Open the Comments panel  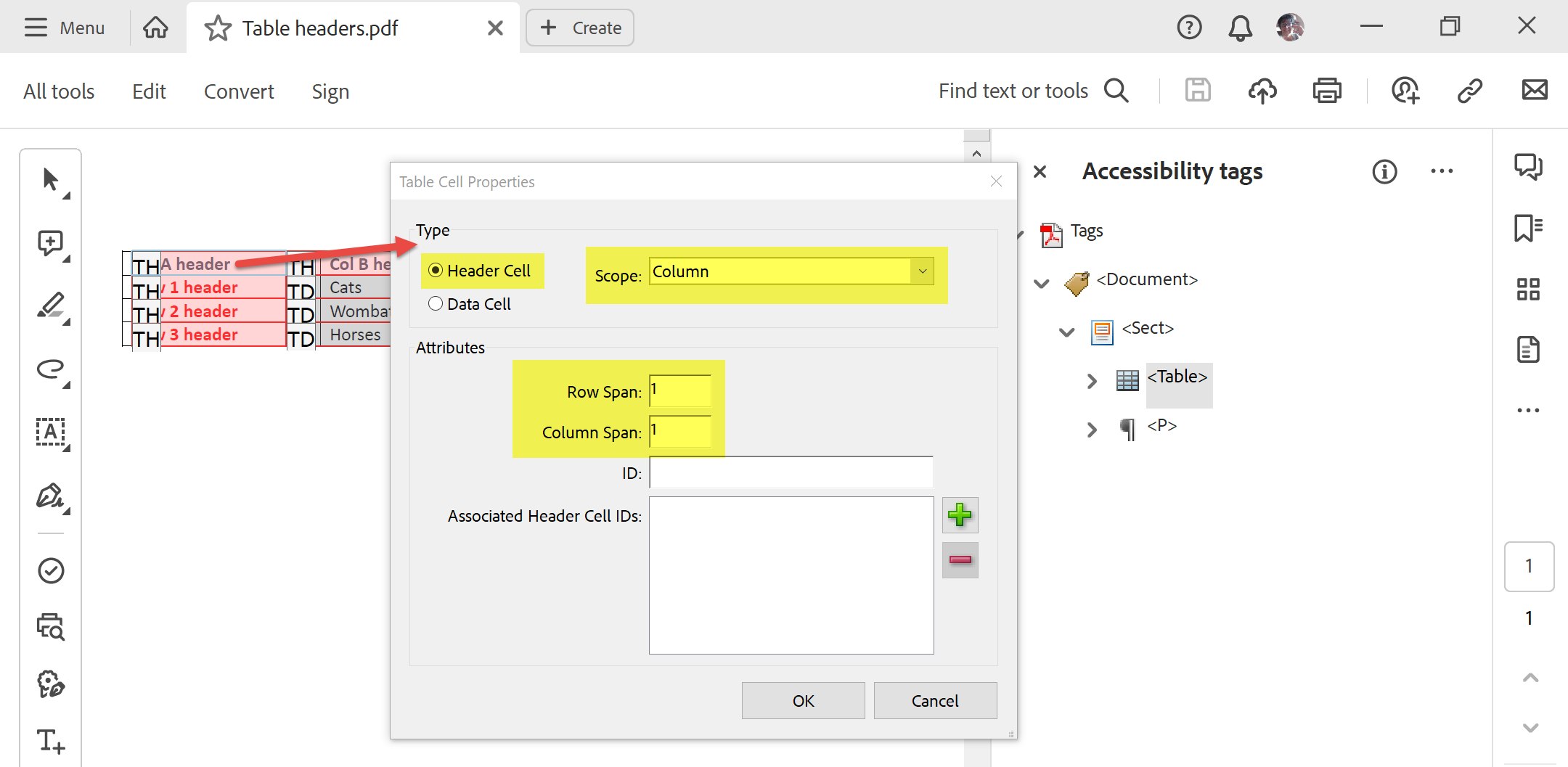pos(1529,167)
